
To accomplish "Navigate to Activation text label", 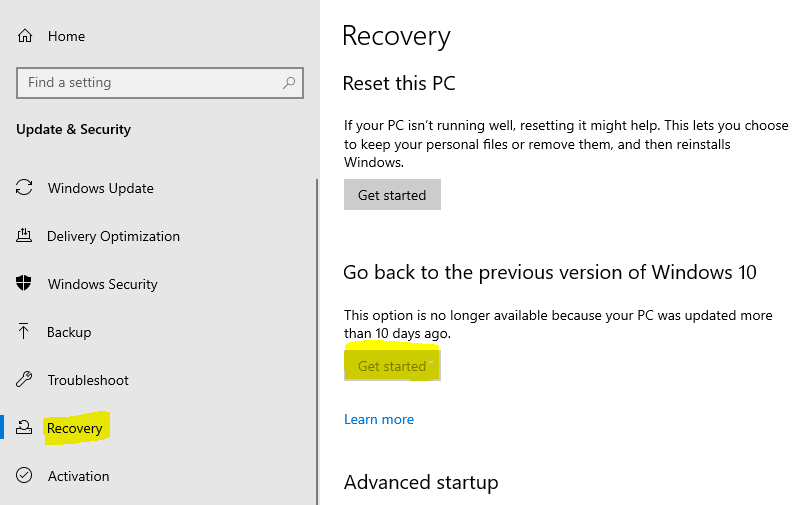I will pyautogui.click(x=78, y=476).
